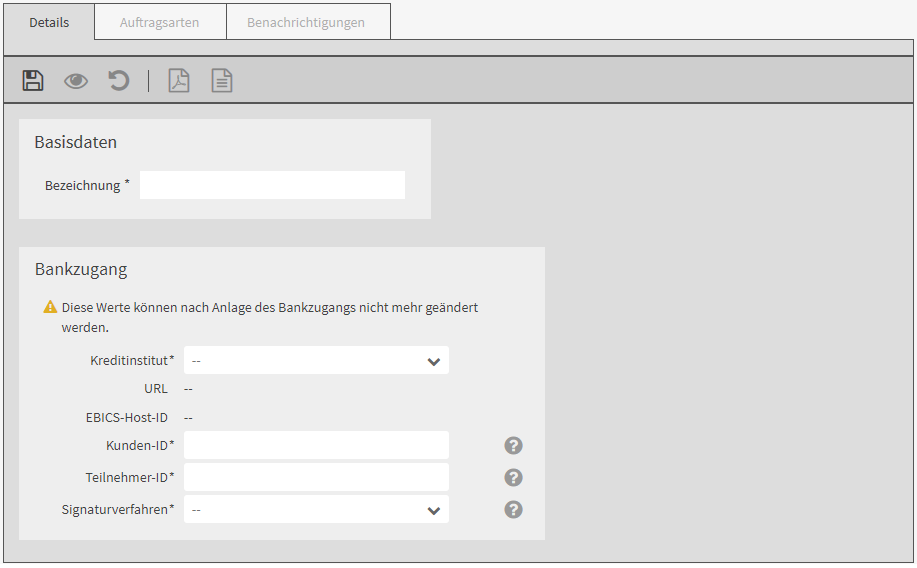Viewport: 917px width, 568px height.
Task: Click the Basisdaten heading
Action: coord(75,142)
